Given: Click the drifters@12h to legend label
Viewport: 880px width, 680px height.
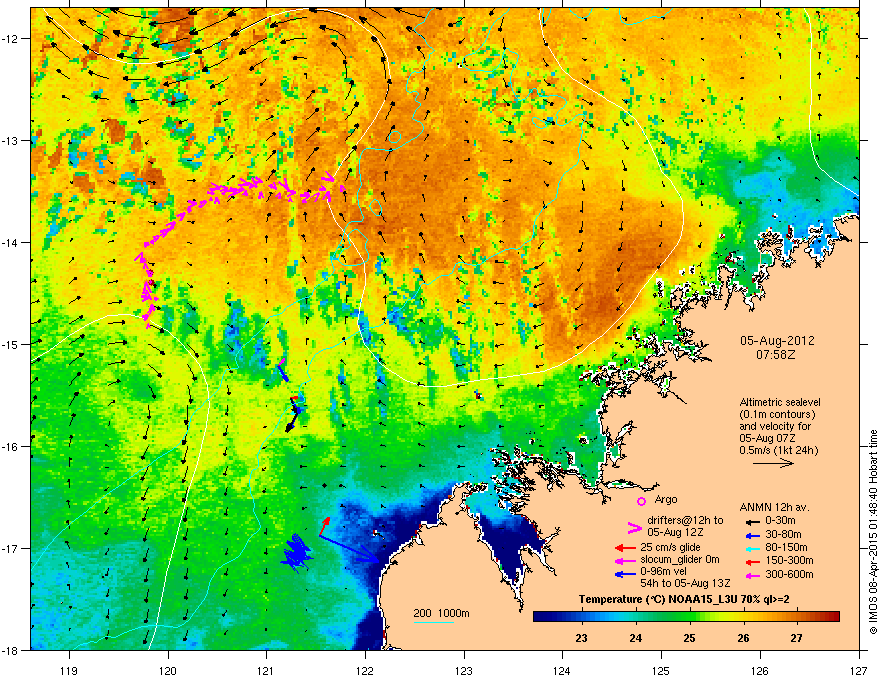Looking at the screenshot, I should (685, 520).
